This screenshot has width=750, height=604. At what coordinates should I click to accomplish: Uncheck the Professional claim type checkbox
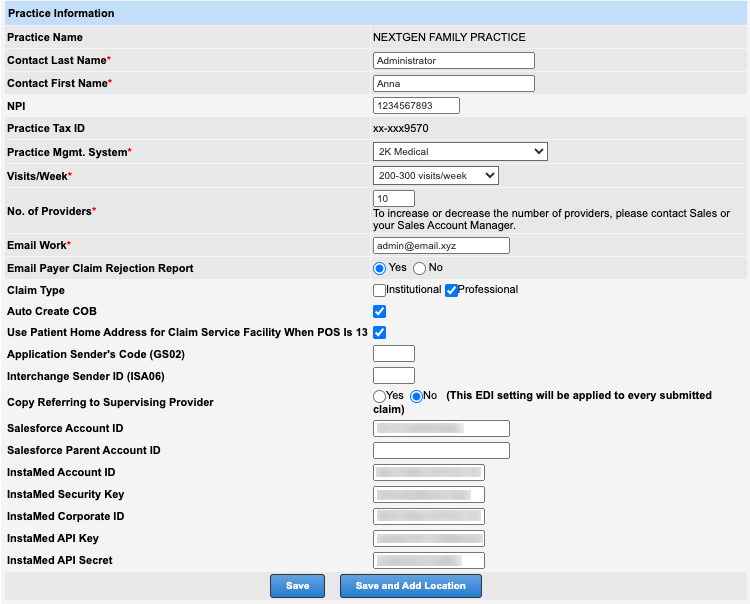451,290
